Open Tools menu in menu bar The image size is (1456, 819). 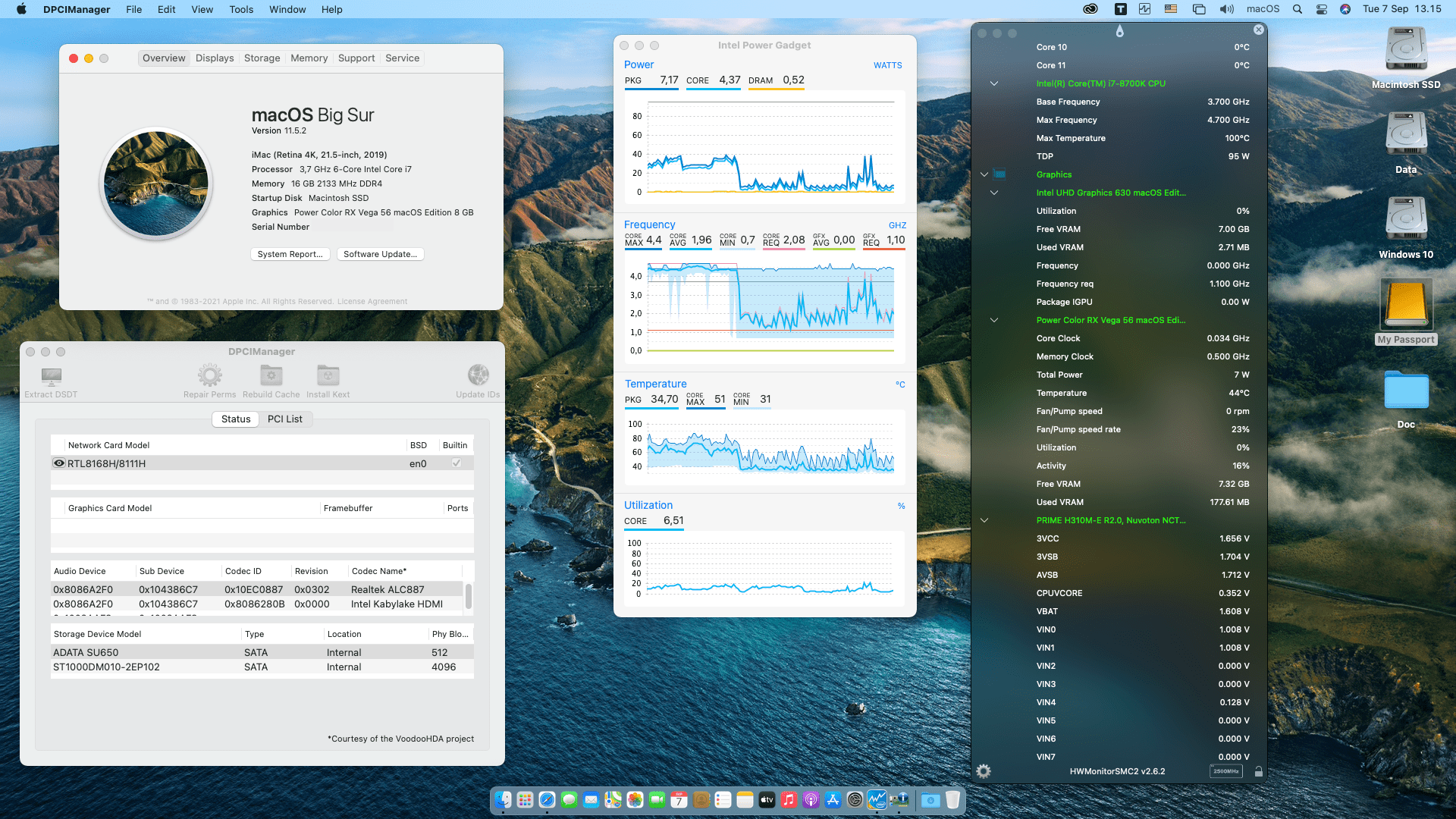click(x=241, y=9)
